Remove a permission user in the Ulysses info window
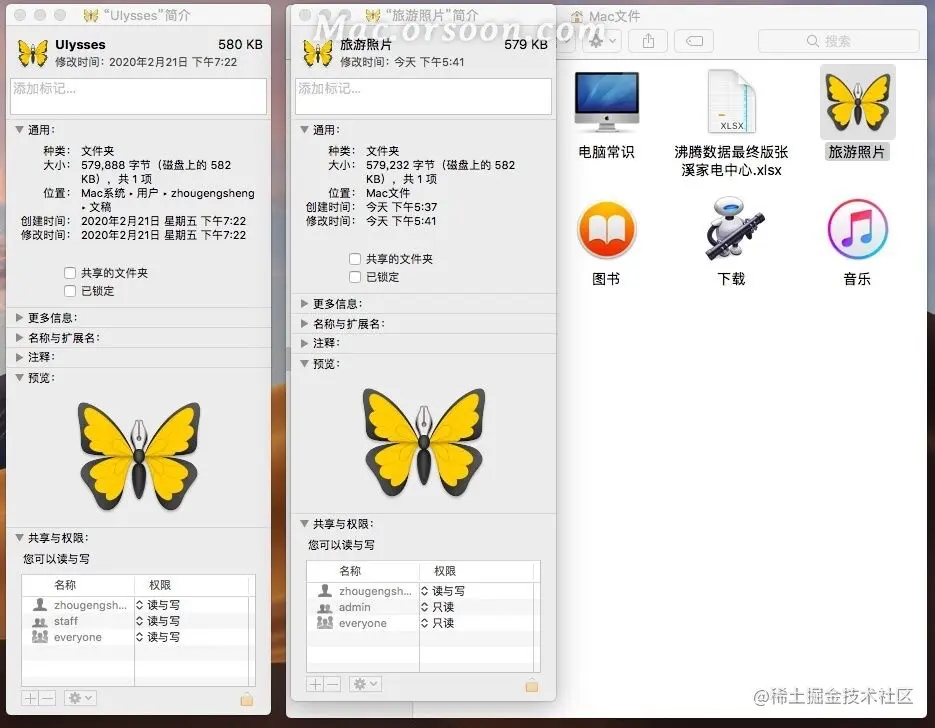Image resolution: width=935 pixels, height=728 pixels. tap(48, 698)
